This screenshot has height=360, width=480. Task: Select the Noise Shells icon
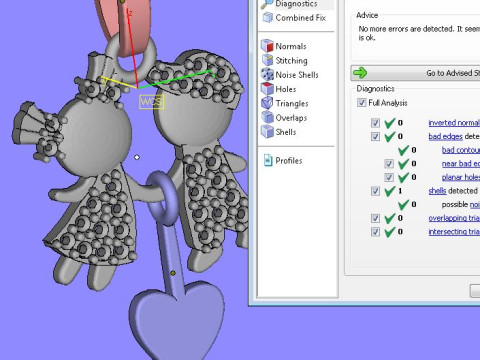click(267, 75)
